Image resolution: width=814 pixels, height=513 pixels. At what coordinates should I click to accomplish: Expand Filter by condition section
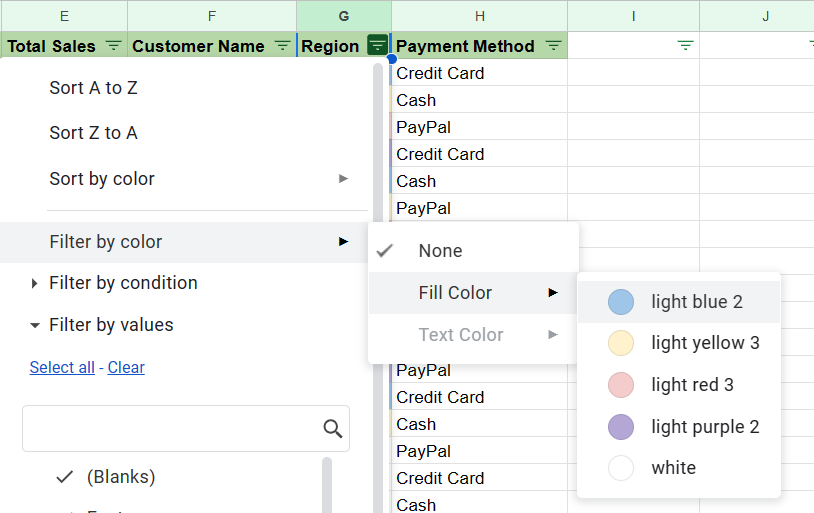pos(34,283)
